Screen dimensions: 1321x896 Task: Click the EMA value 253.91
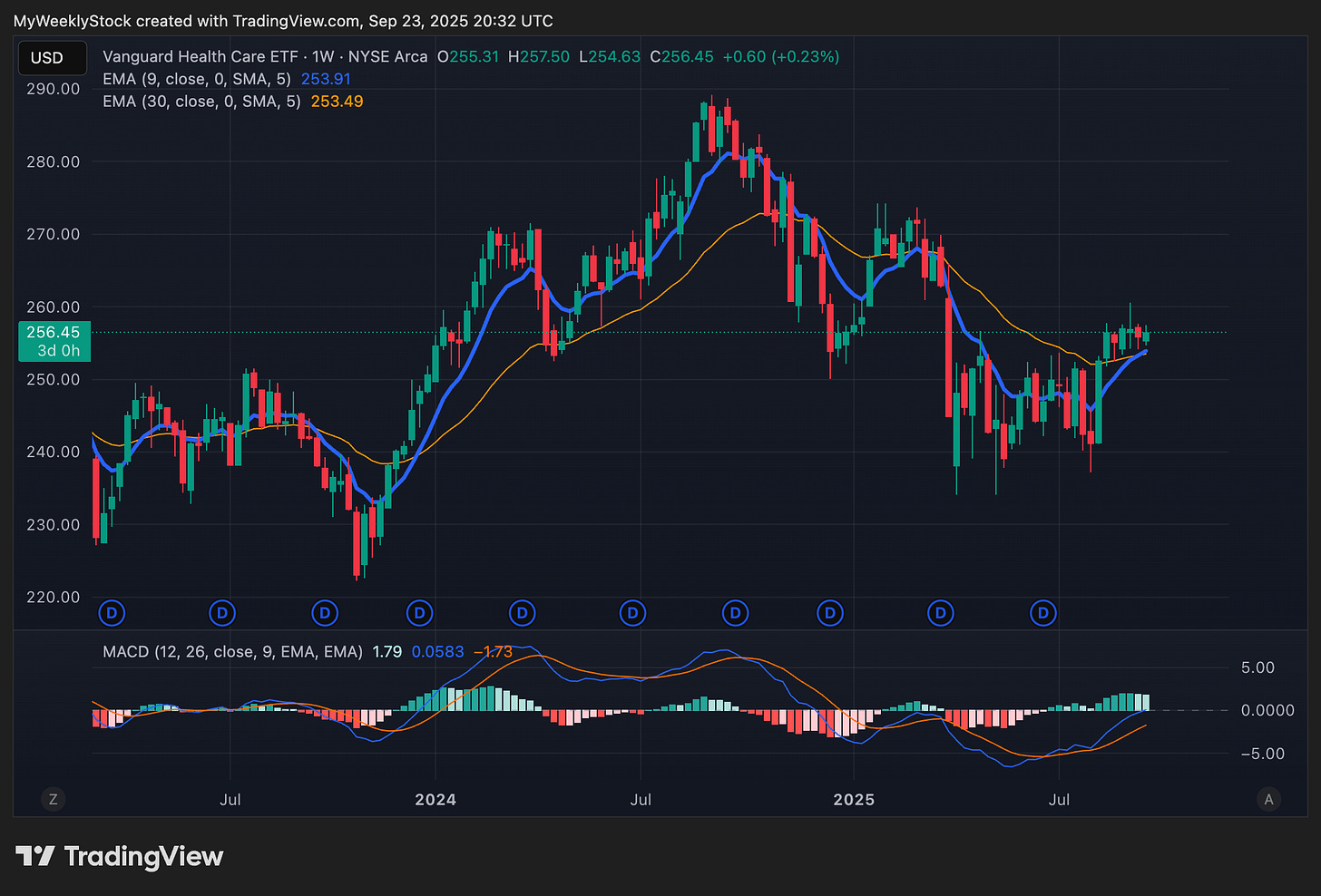click(326, 79)
